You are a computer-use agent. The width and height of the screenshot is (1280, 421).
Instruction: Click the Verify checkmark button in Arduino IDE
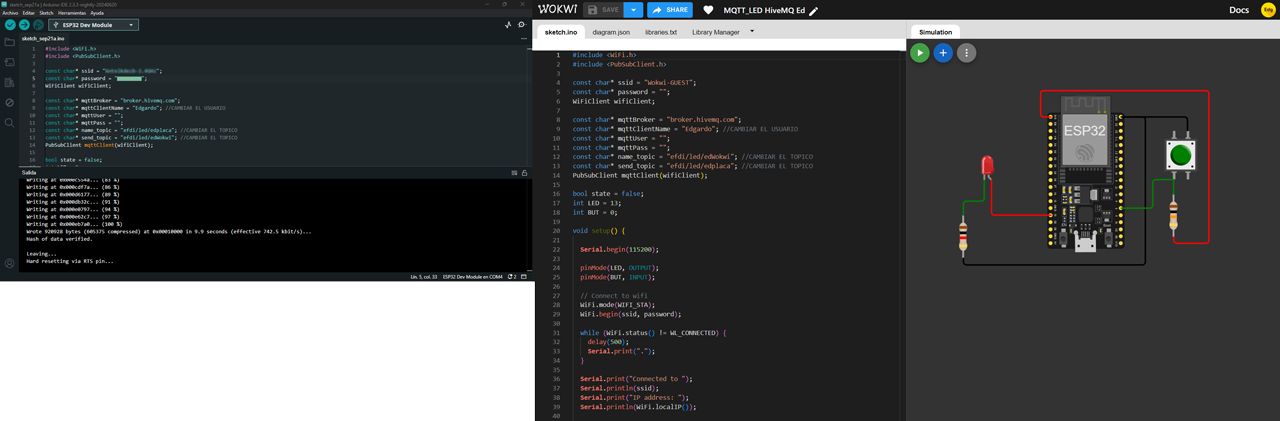tap(10, 24)
